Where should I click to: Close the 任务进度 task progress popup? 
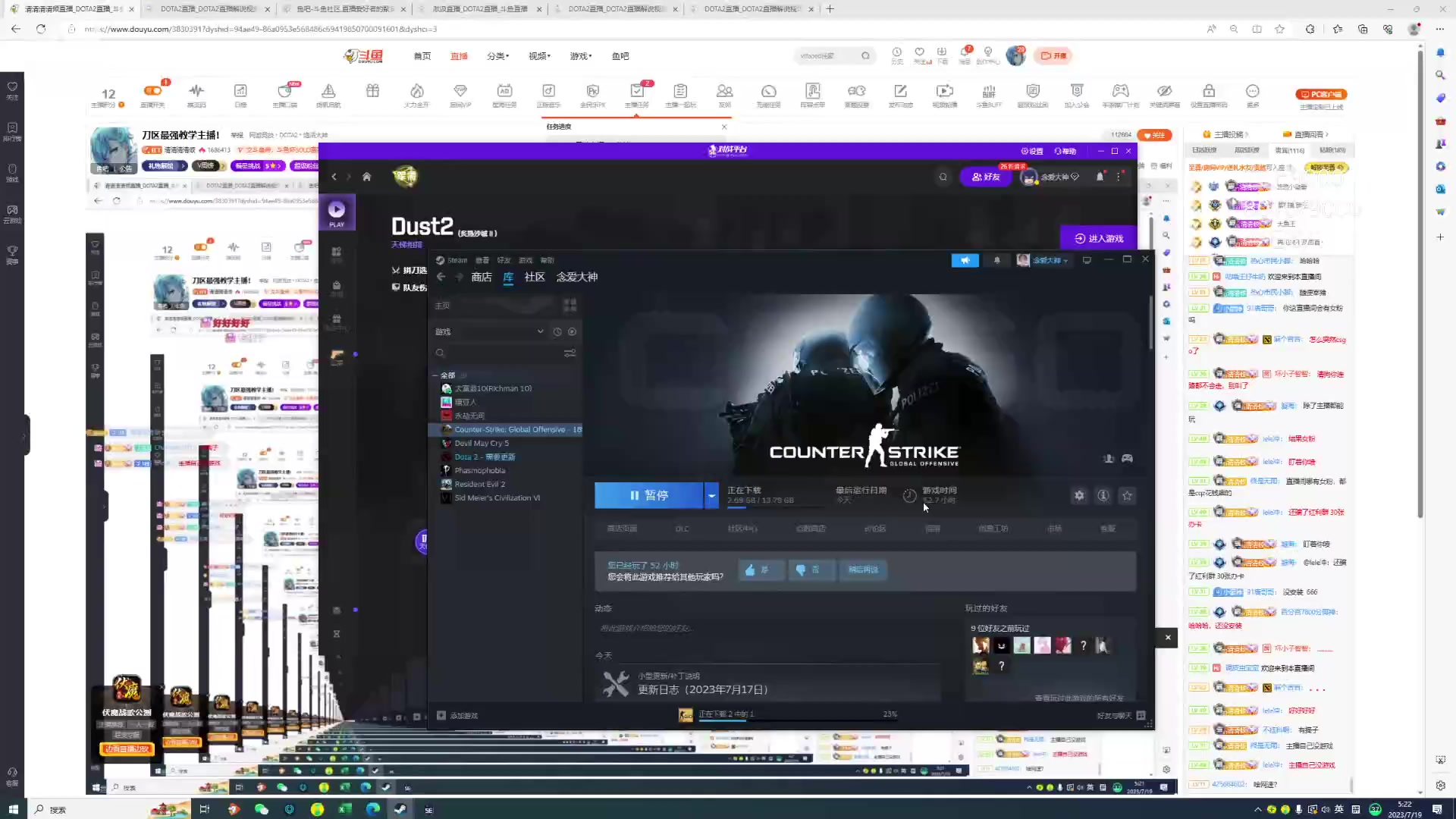[724, 127]
